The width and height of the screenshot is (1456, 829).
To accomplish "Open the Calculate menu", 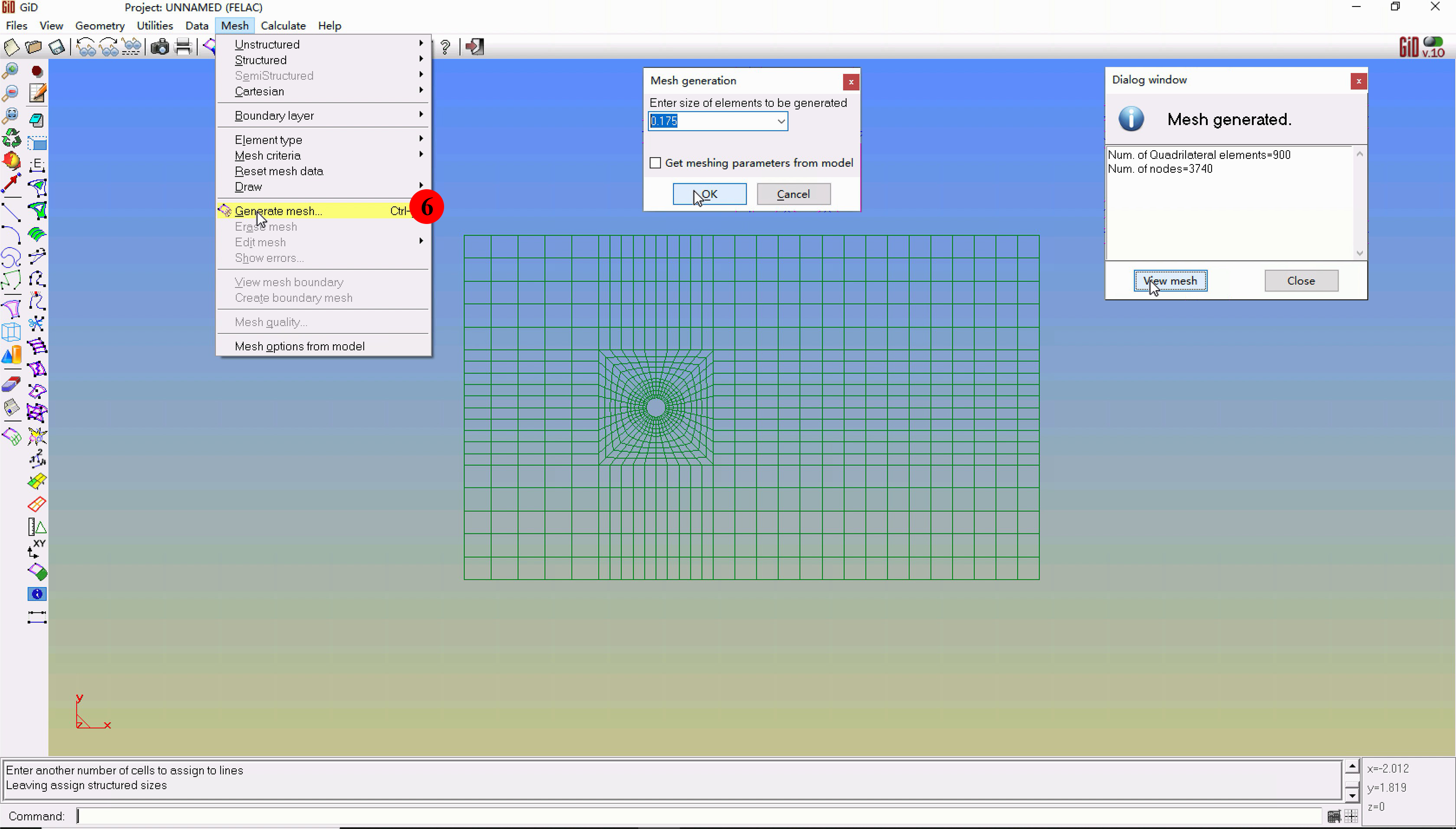I will pos(283,26).
